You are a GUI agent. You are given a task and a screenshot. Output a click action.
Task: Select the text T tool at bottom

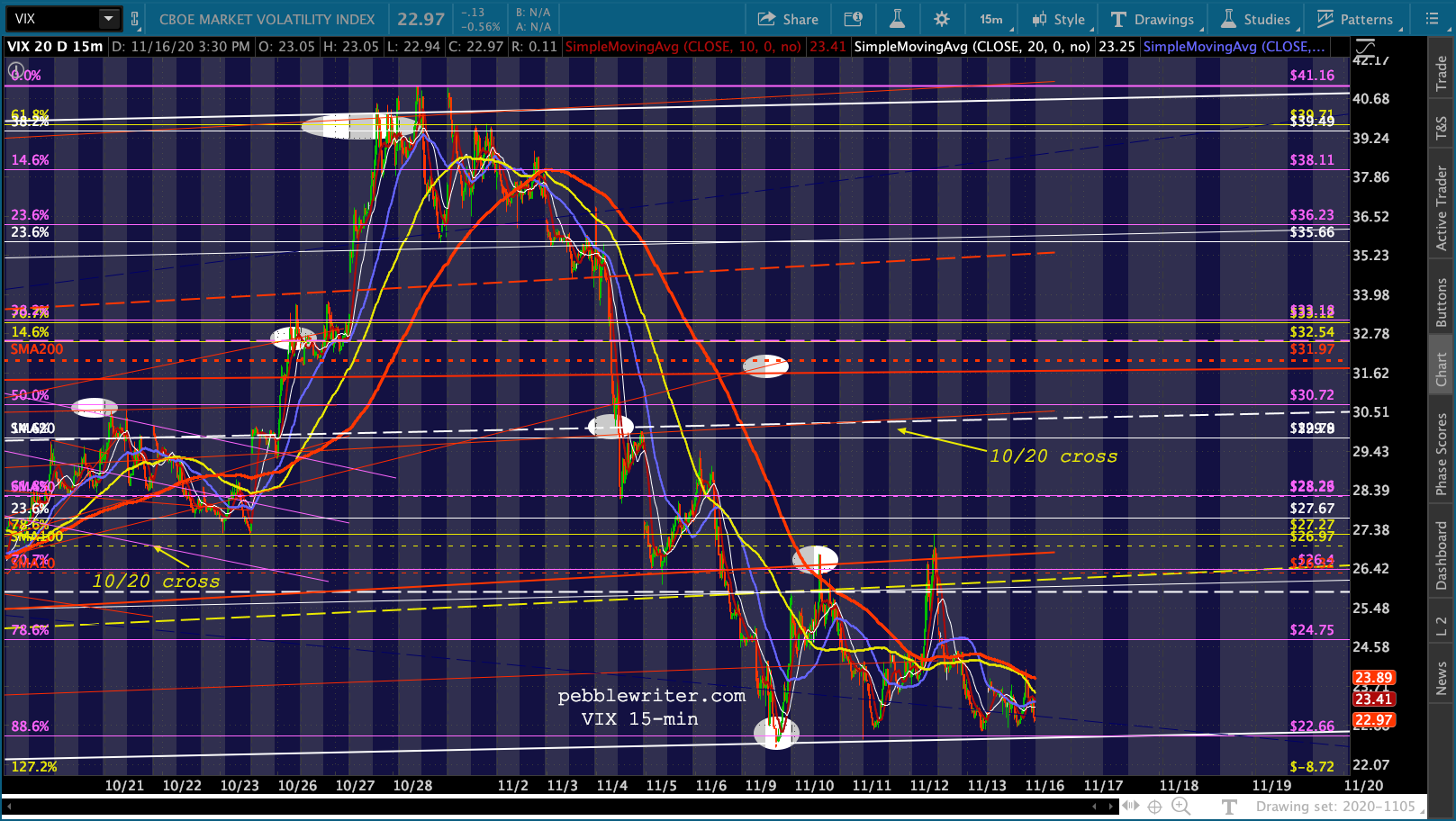[1229, 807]
